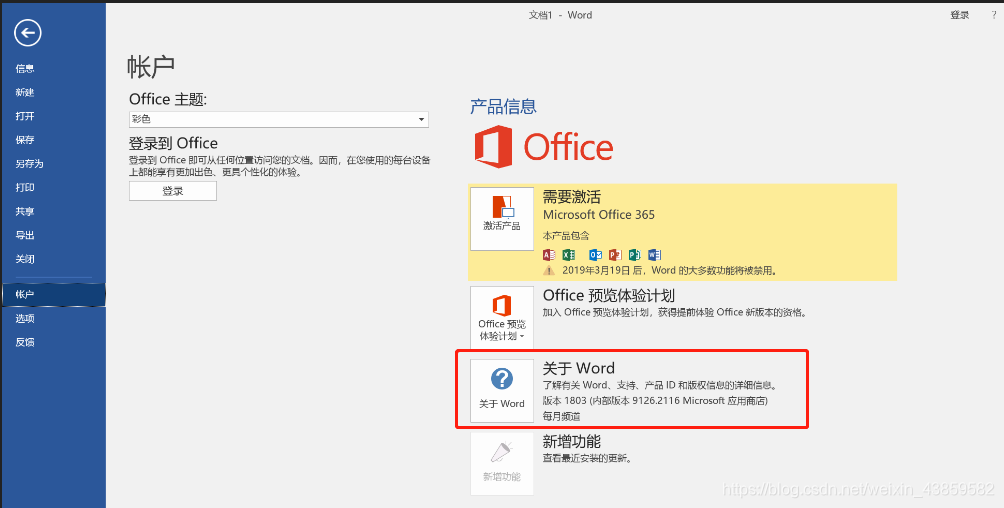The image size is (1004, 508).
Task: Click the Publisher app icon
Action: [x=635, y=254]
